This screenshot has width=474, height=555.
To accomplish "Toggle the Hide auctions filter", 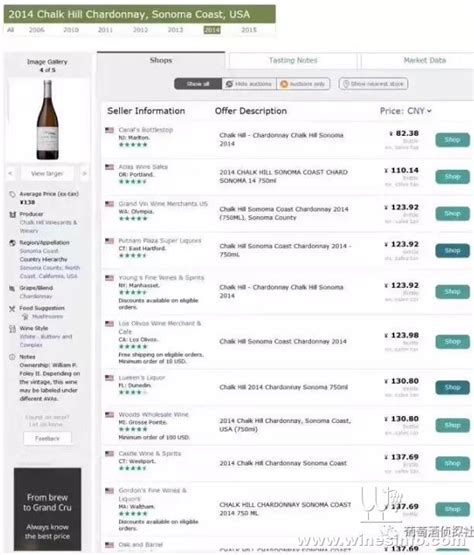I will click(x=249, y=84).
